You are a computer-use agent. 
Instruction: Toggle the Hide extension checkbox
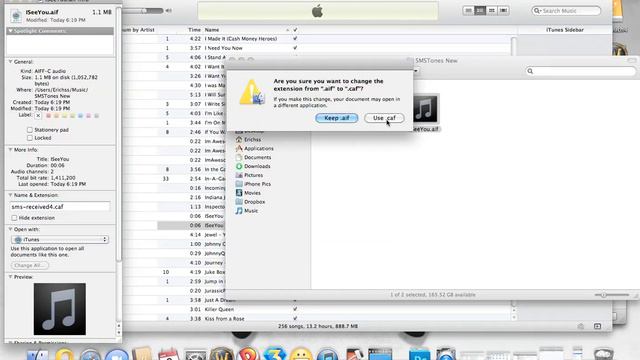(14, 218)
